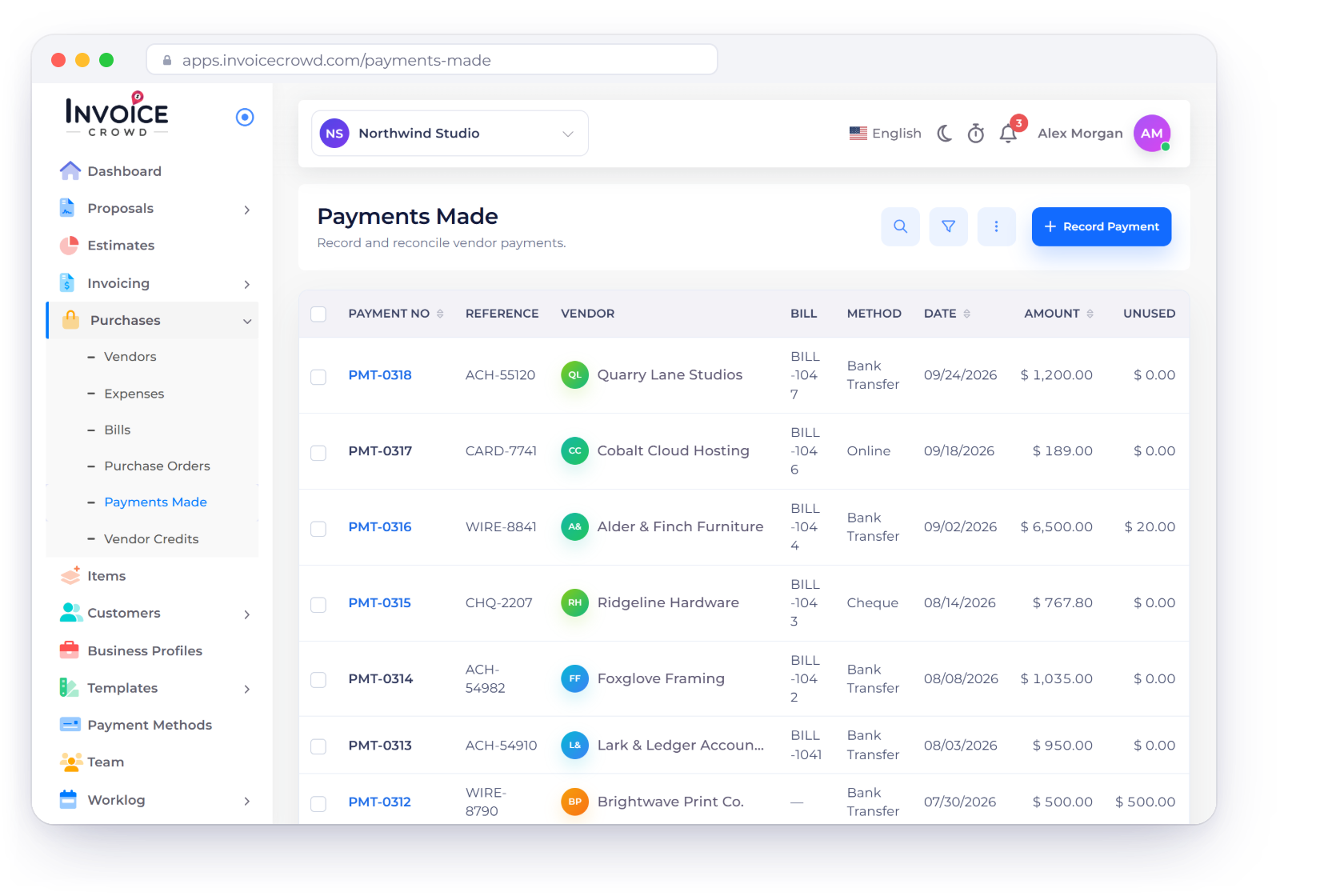
Task: Click the Invoice Crowd logo
Action: coord(117,114)
